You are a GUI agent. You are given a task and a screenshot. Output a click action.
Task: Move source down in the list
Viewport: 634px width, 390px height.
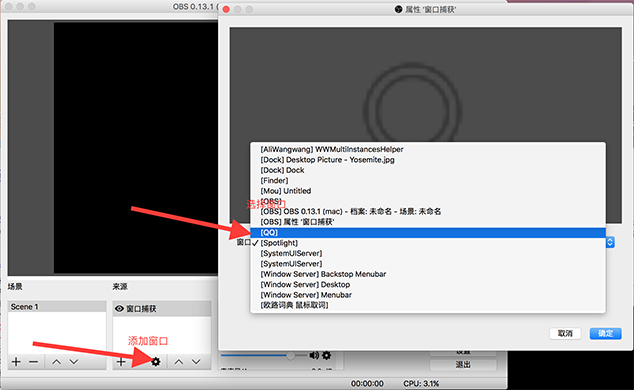coord(196,362)
